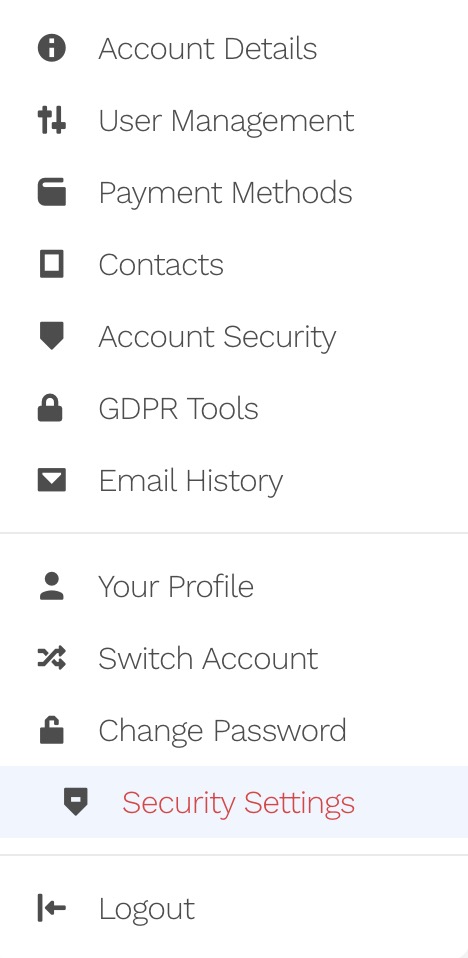Click the wallet icon next to Payment Methods

tap(51, 192)
